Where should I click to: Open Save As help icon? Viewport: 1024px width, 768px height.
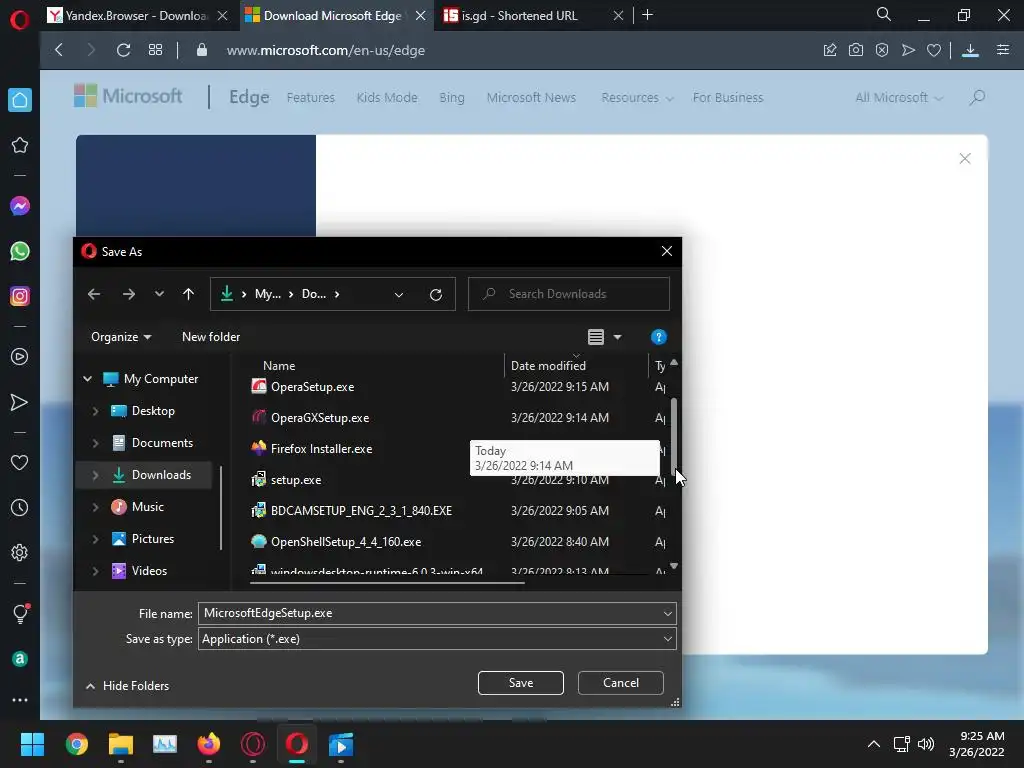[x=658, y=337]
